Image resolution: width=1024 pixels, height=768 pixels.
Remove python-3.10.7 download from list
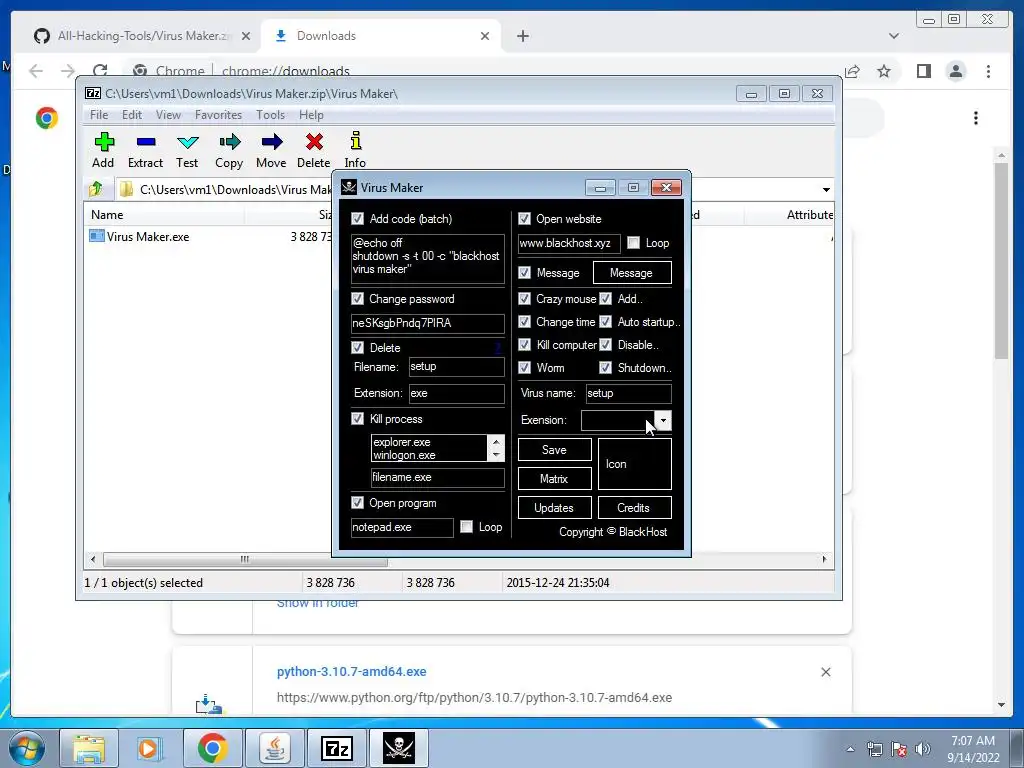coord(825,672)
